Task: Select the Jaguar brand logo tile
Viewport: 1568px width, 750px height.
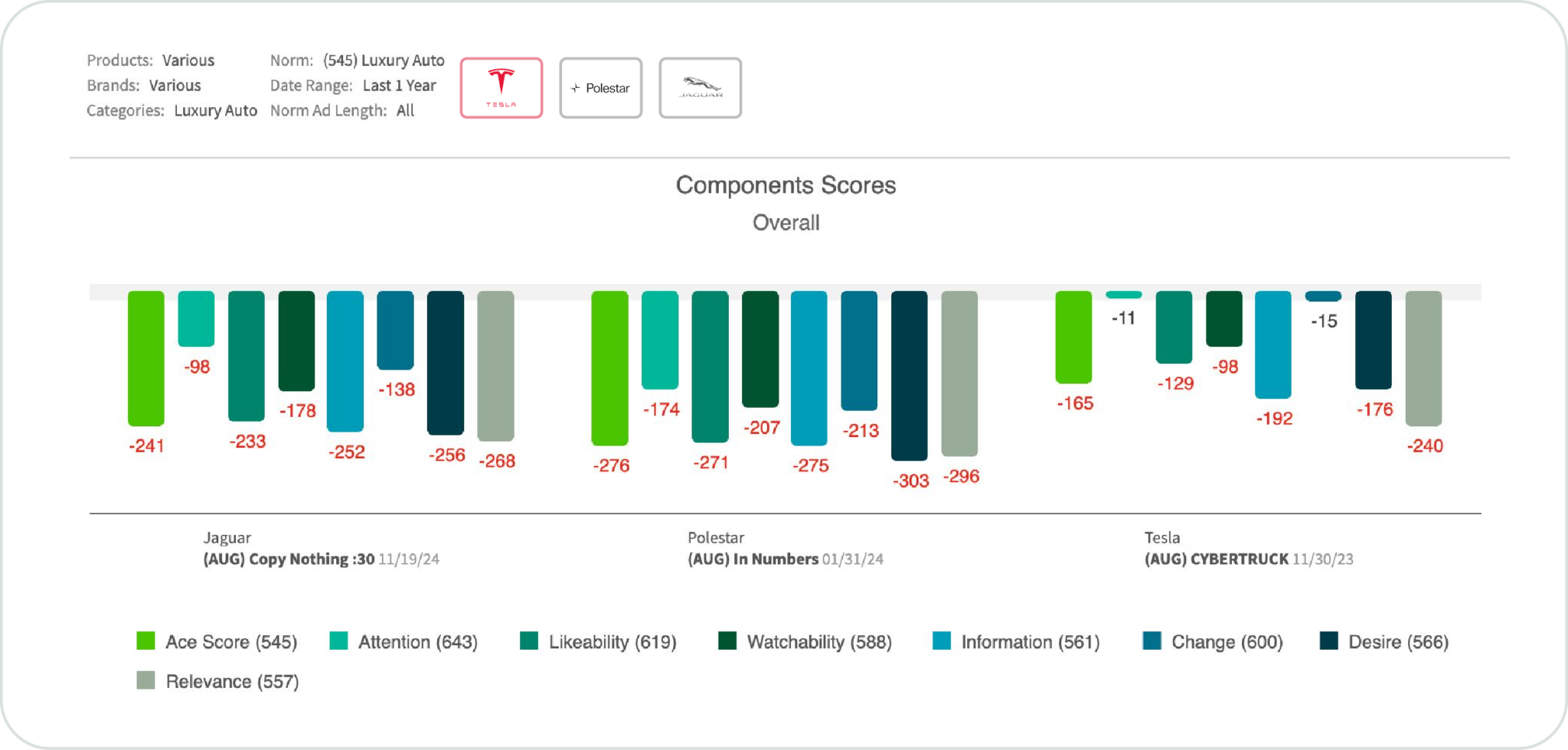Action: (x=700, y=88)
